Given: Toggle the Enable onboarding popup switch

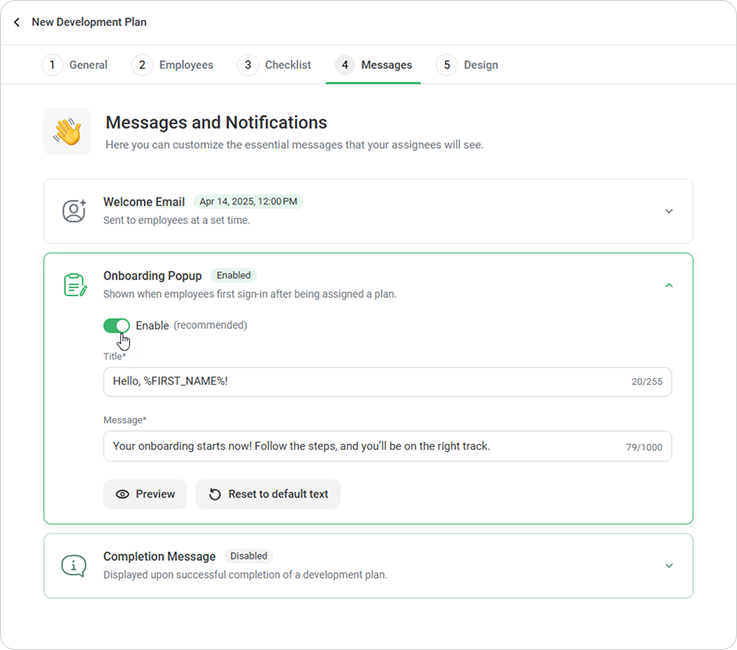Looking at the screenshot, I should pyautogui.click(x=117, y=326).
